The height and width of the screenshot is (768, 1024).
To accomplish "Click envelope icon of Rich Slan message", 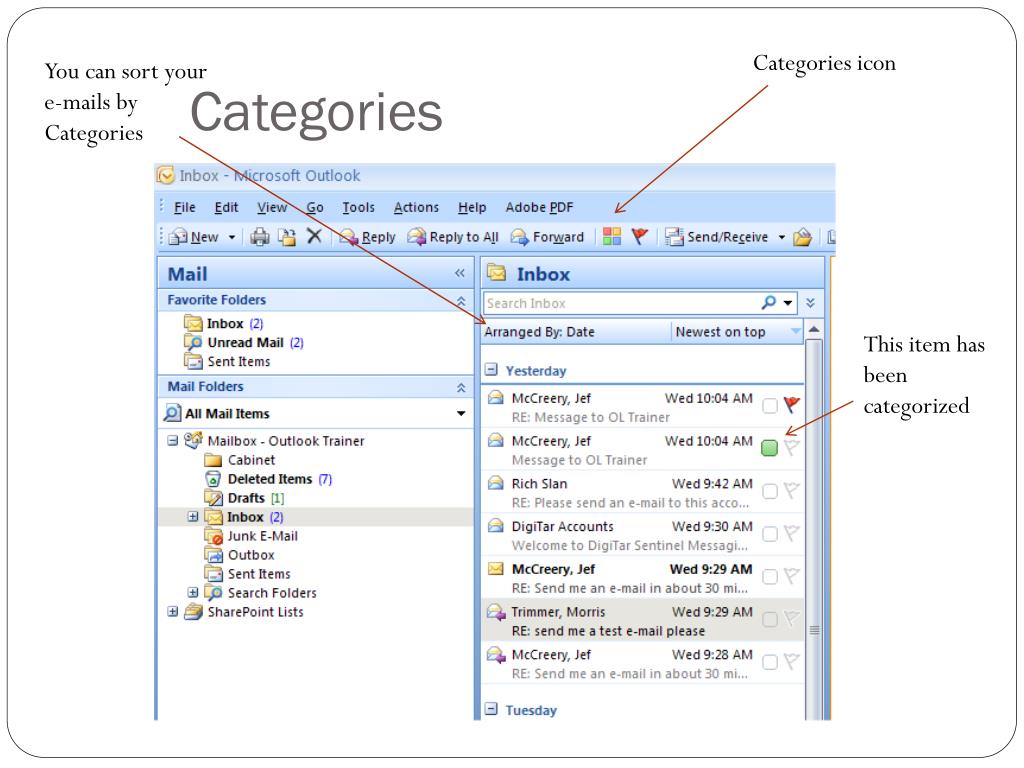I will [496, 483].
